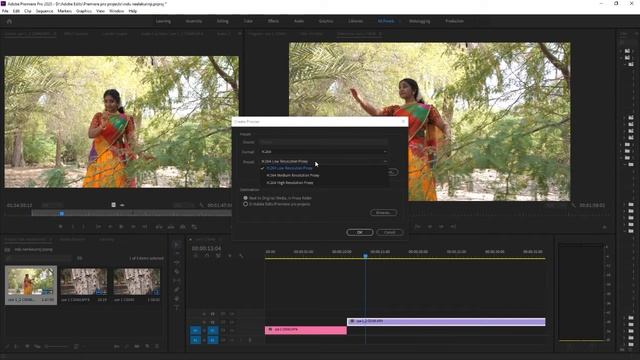The width and height of the screenshot is (640, 360).
Task: Select the Track Select Forward tool
Action: tap(177, 253)
